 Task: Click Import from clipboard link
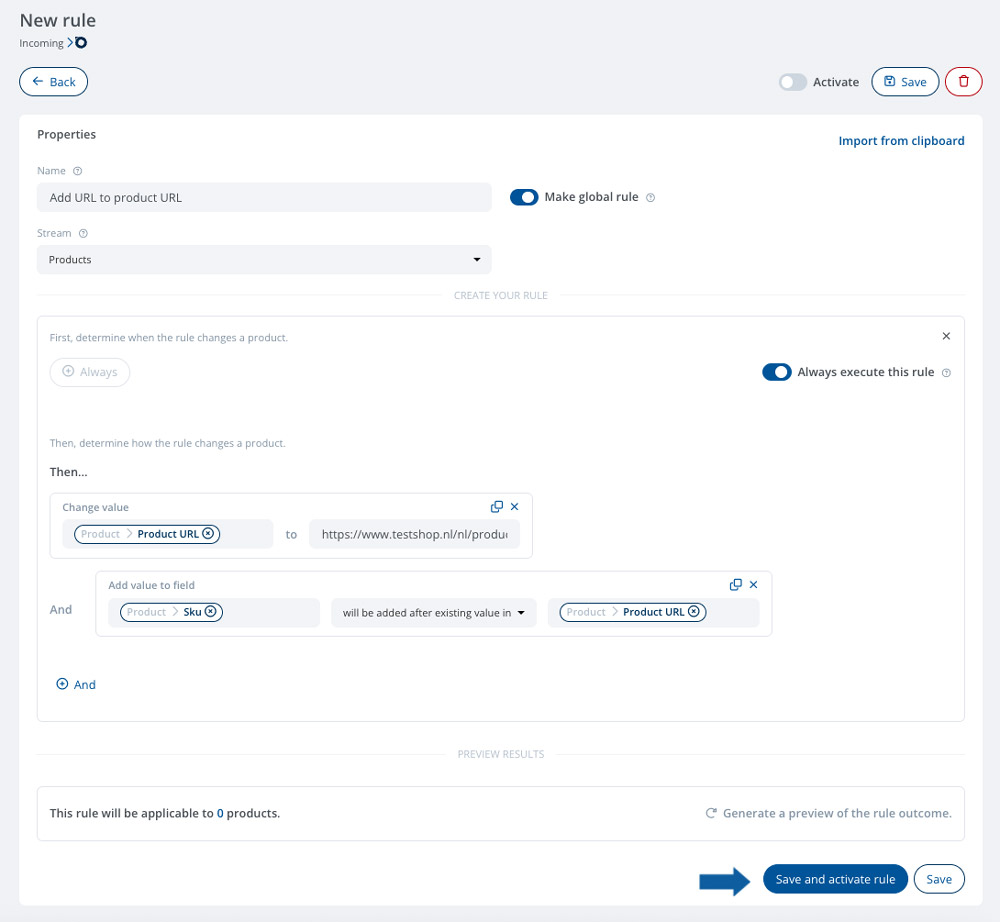(901, 141)
